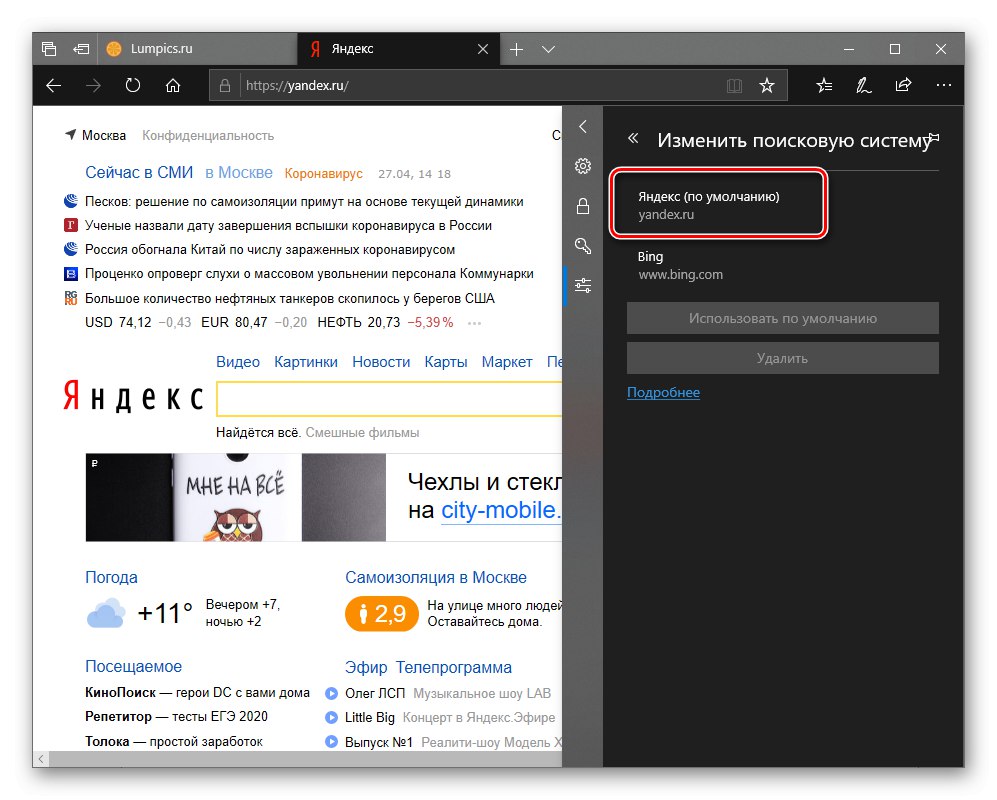Open the Телепрограмма link
The width and height of the screenshot is (997, 800).
point(453,667)
